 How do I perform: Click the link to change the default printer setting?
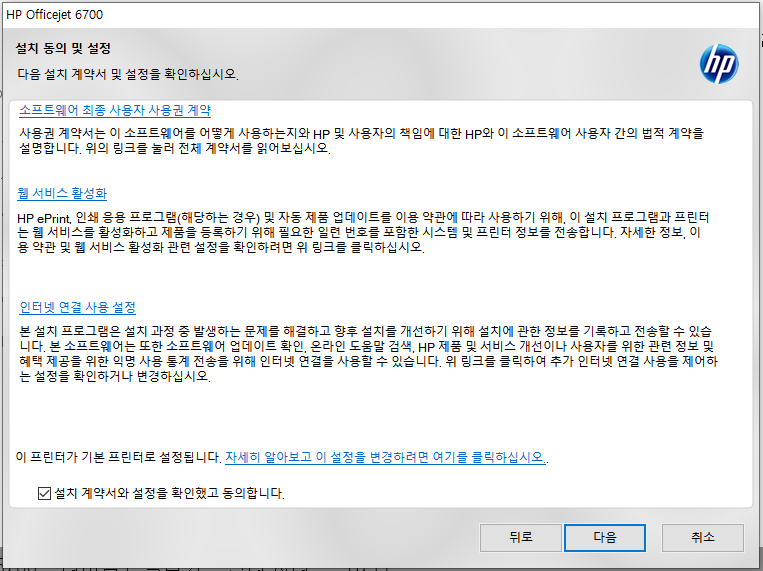[385, 457]
